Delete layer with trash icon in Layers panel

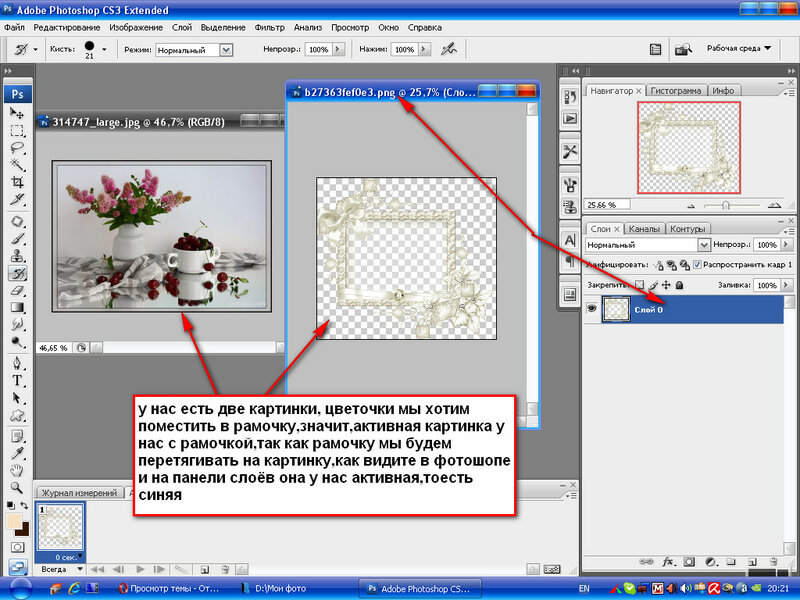pos(774,562)
